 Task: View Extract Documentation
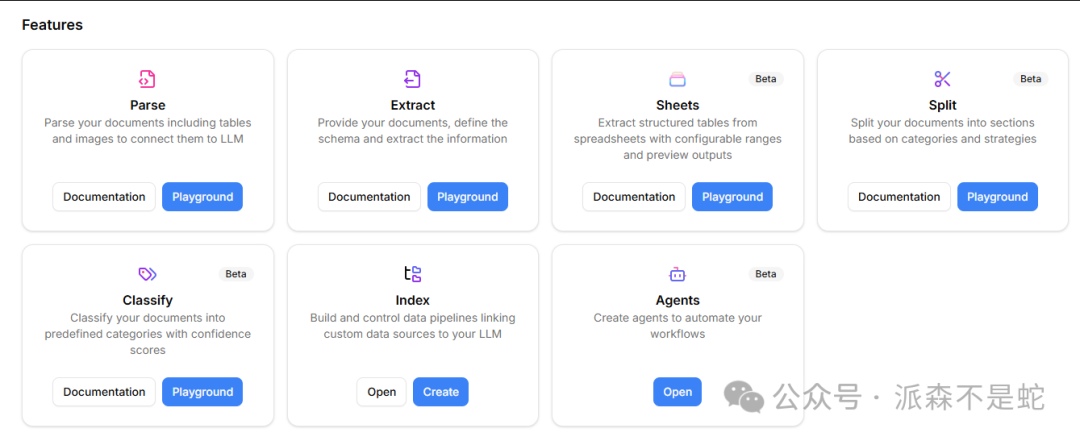pos(369,197)
